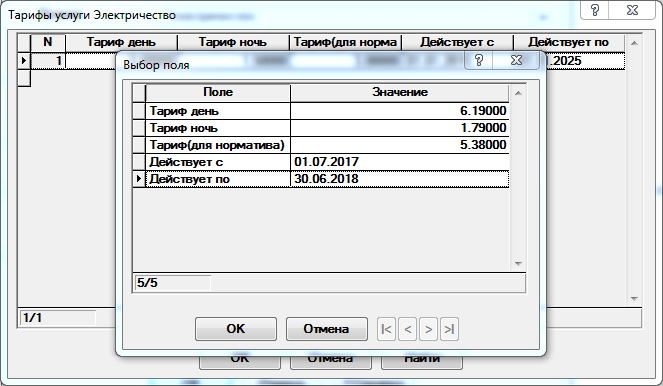The height and width of the screenshot is (386, 663).
Task: Click the Значение column header
Action: point(400,93)
